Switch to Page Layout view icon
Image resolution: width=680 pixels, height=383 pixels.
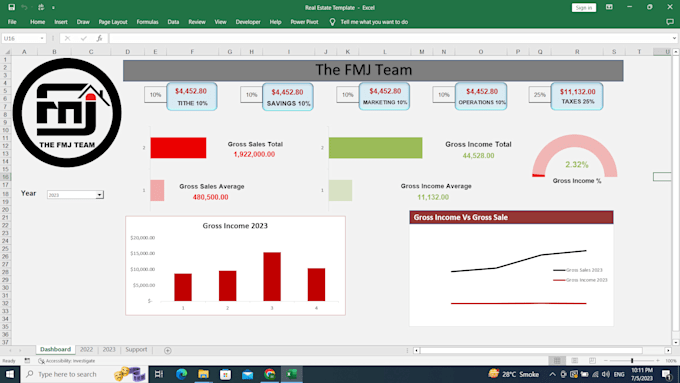pyautogui.click(x=575, y=360)
